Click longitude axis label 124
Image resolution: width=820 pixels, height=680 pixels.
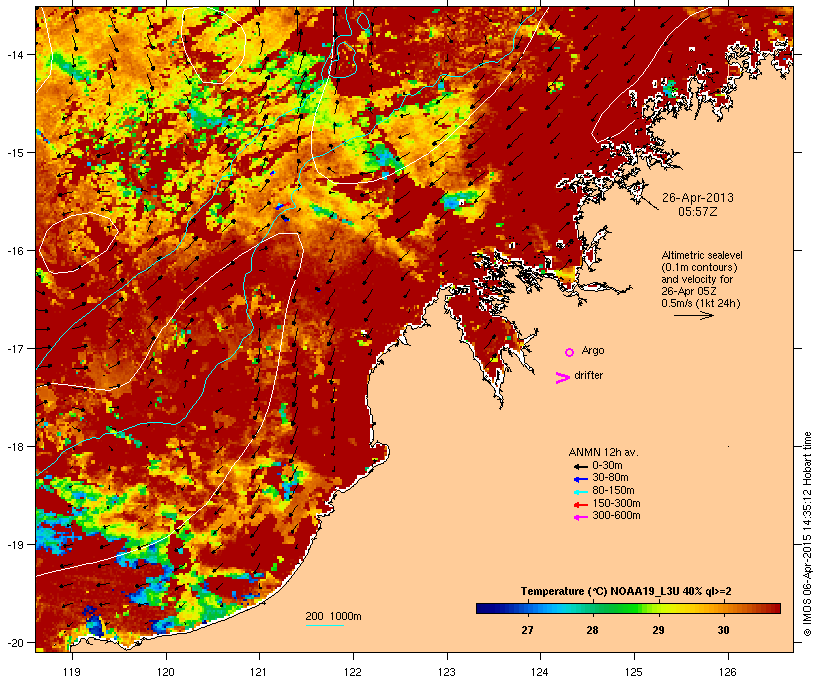540,672
